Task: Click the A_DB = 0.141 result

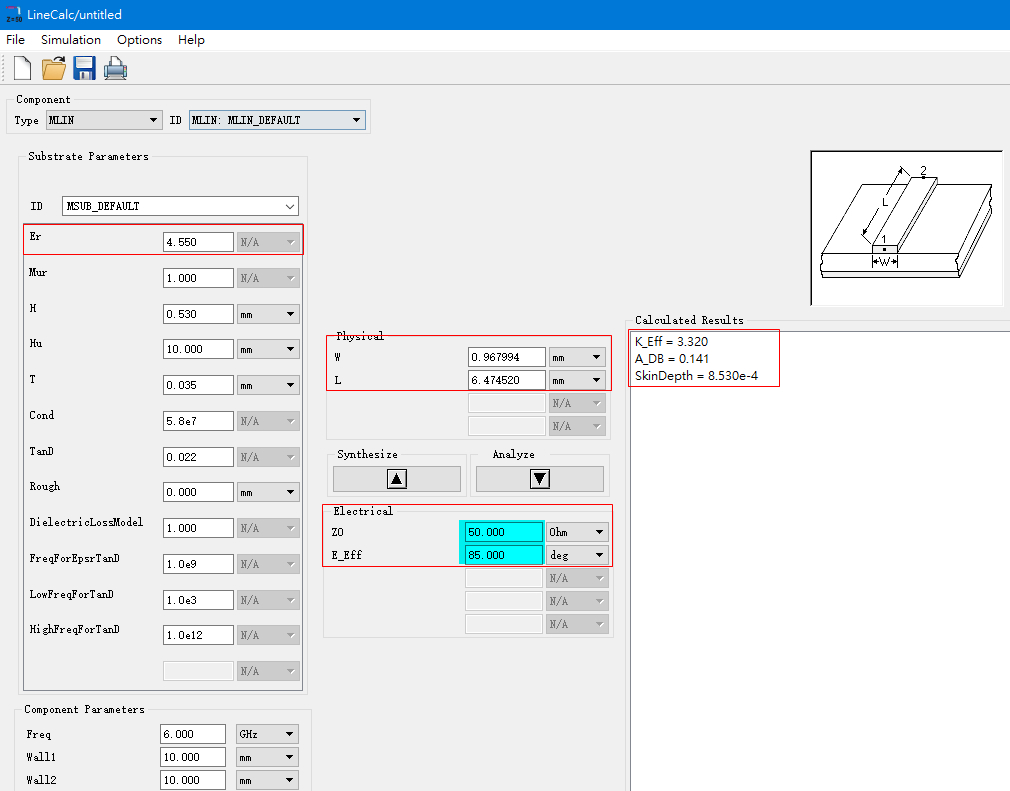Action: click(x=672, y=359)
